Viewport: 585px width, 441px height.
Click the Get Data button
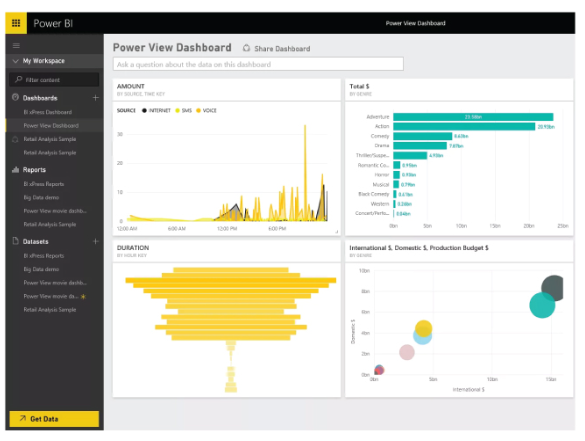click(x=54, y=419)
